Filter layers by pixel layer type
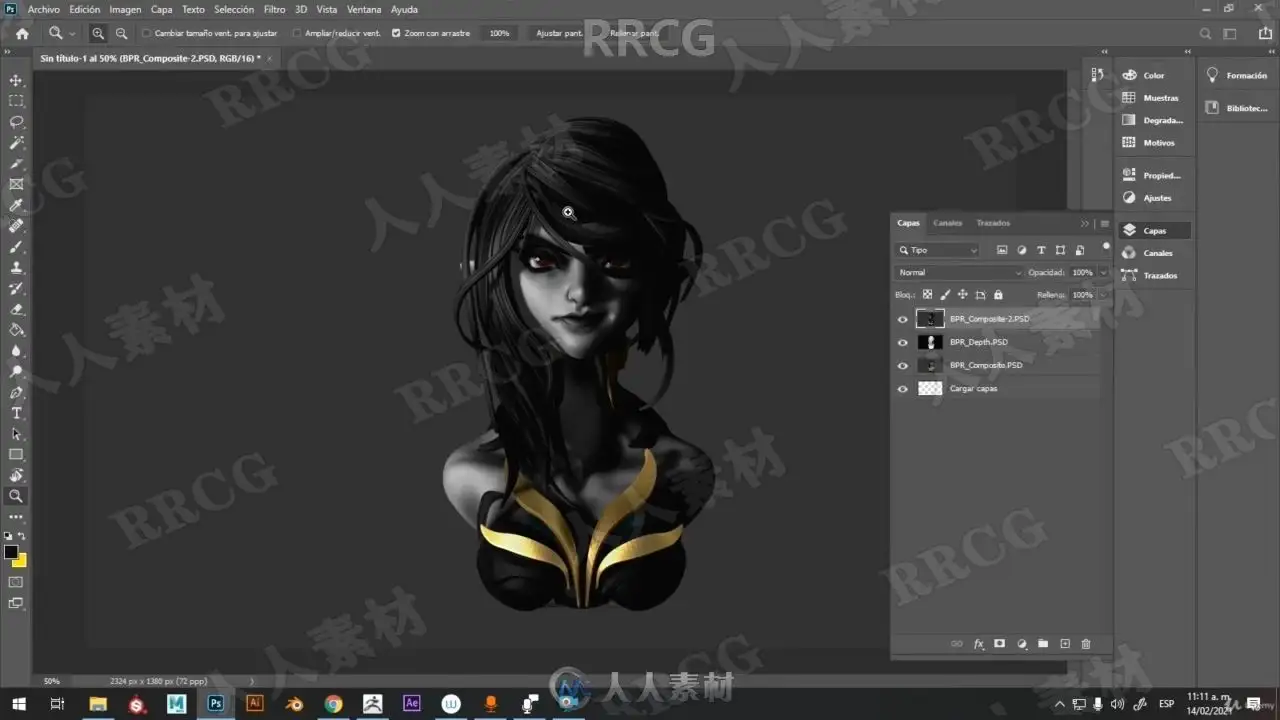1280x720 pixels. click(x=1002, y=250)
